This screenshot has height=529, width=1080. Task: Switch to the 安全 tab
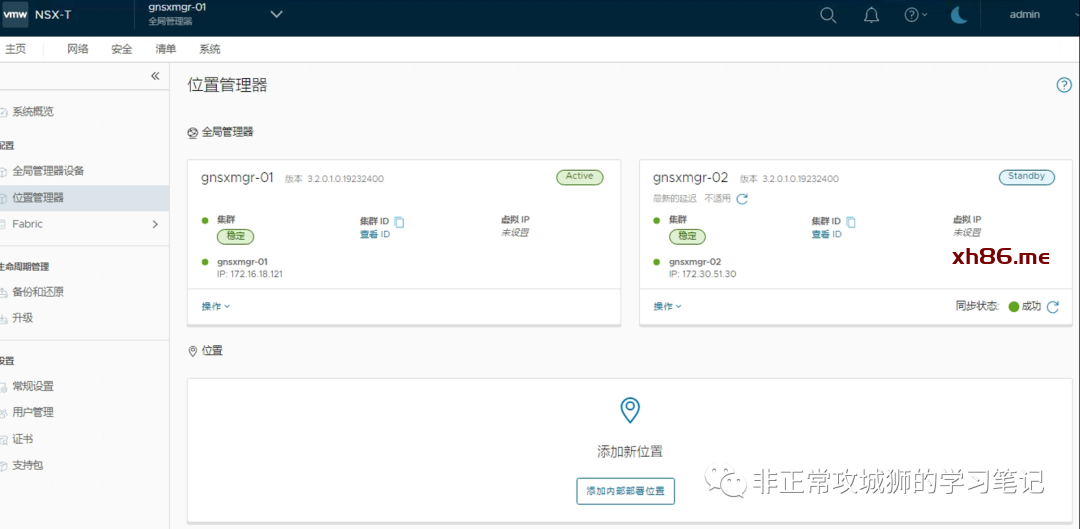tap(122, 49)
